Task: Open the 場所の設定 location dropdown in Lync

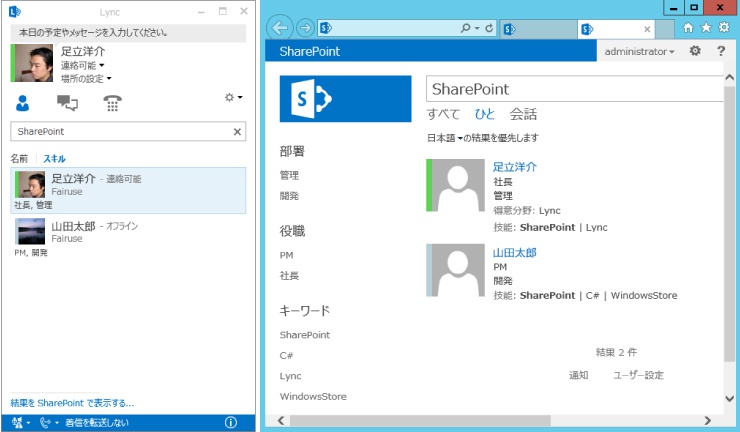Action: tap(86, 78)
